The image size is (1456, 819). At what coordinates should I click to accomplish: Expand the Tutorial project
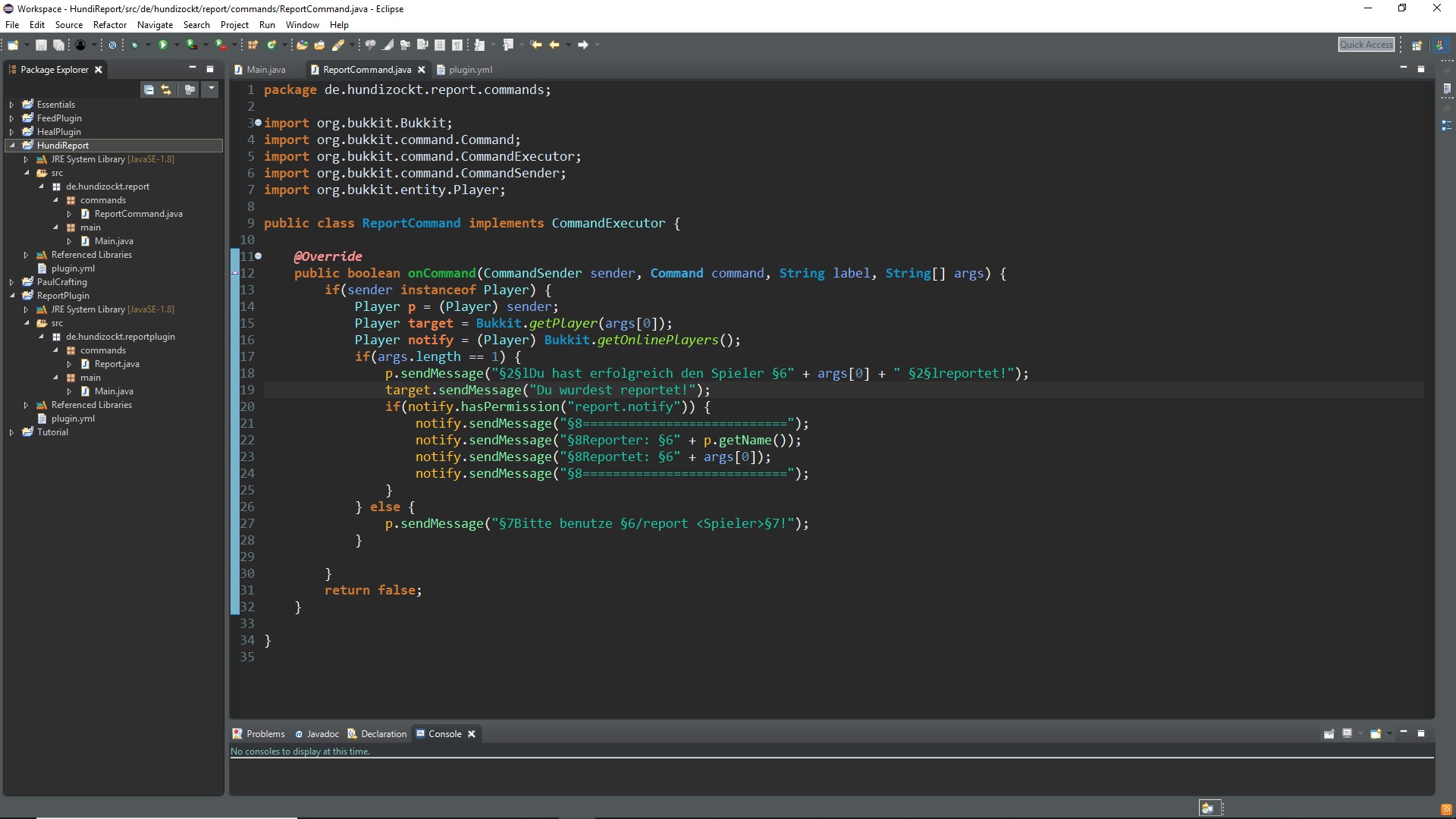coord(11,432)
